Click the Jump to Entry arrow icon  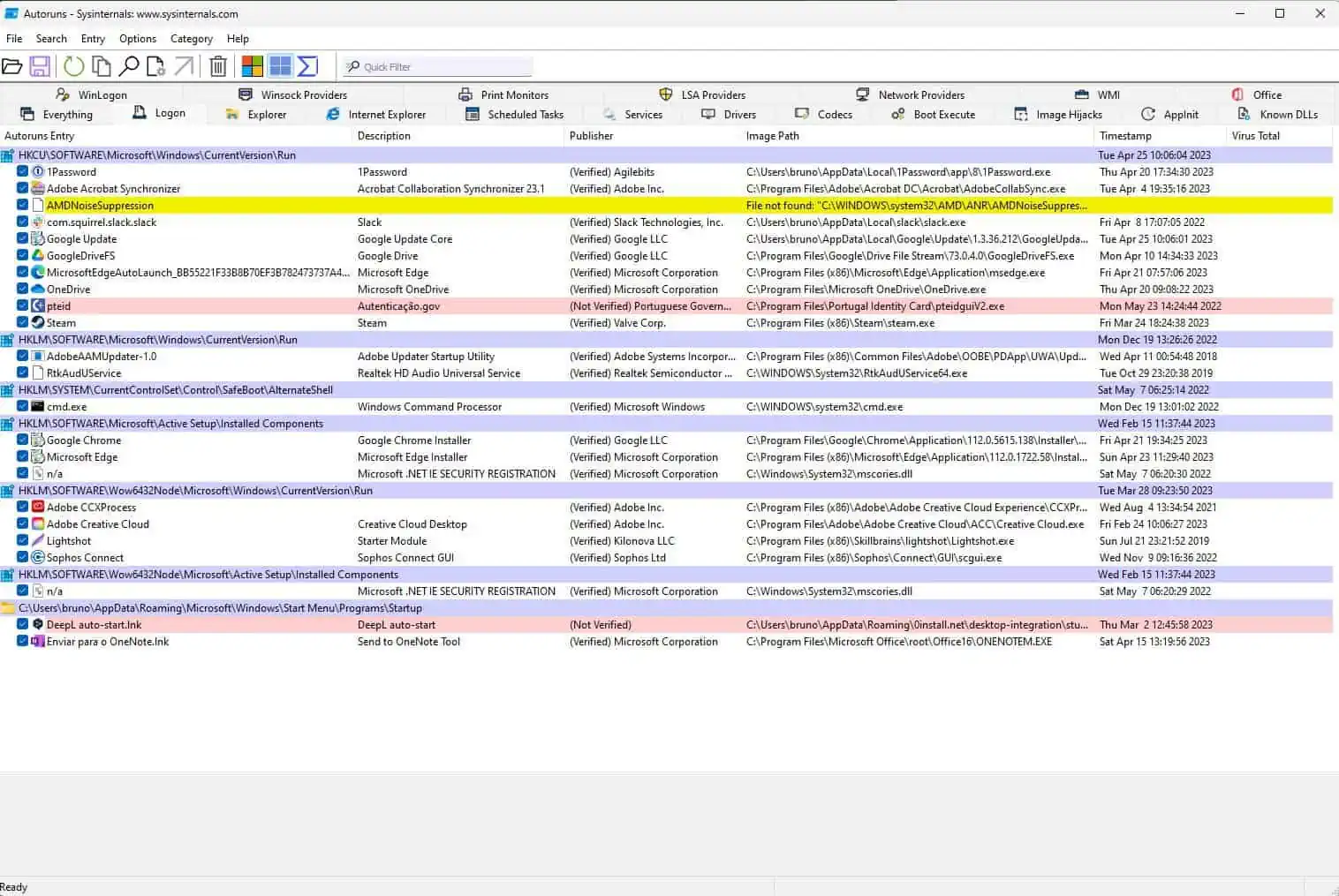[x=184, y=66]
